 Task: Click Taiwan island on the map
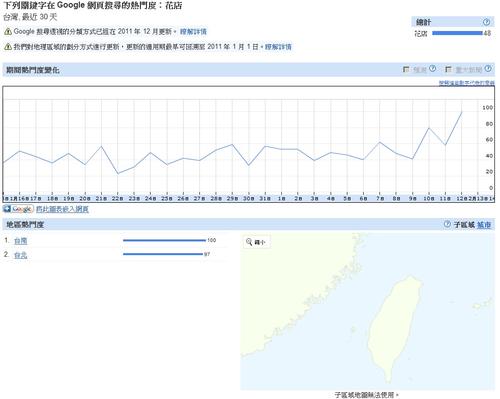pos(393,327)
